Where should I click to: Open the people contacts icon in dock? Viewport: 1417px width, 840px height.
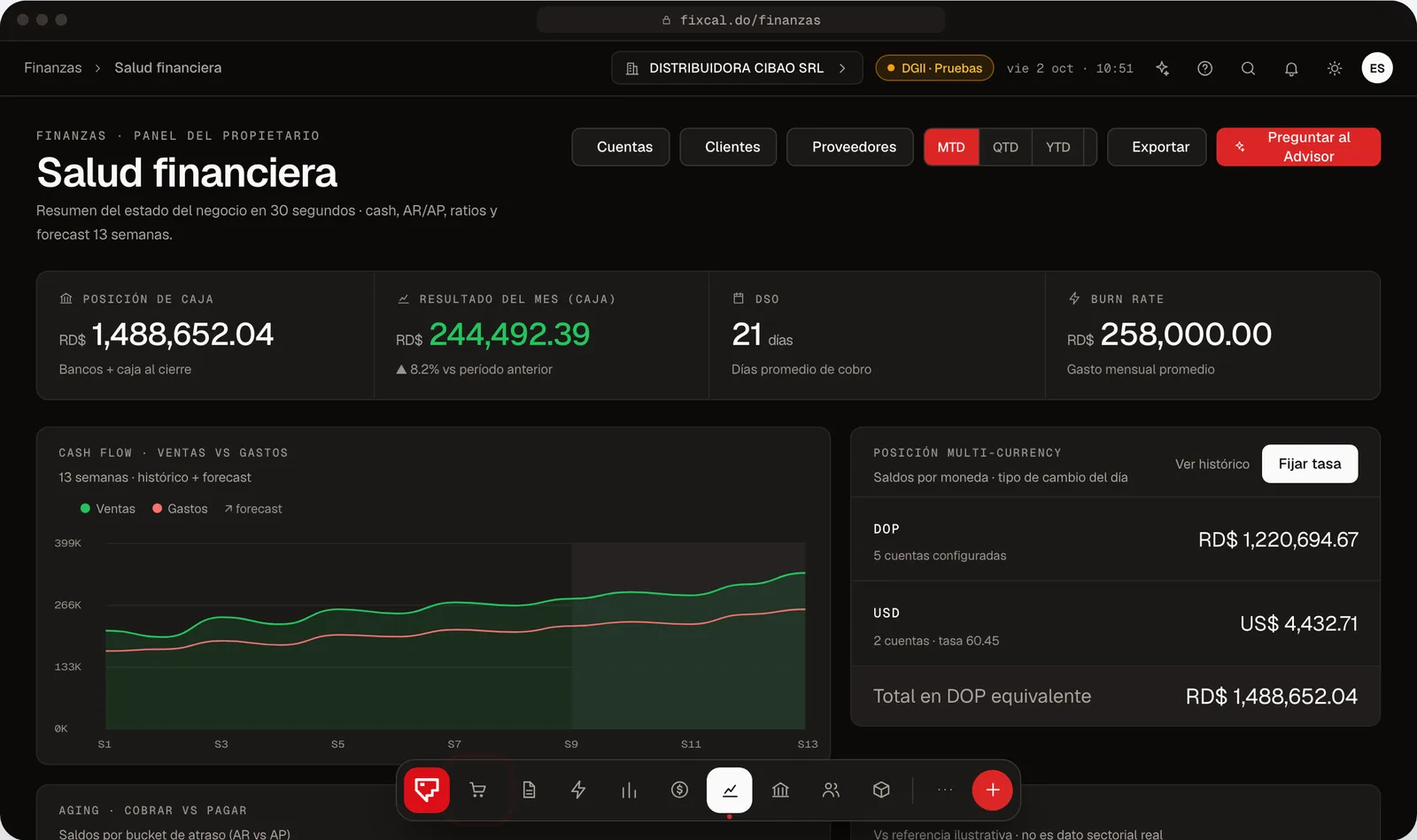coord(831,790)
